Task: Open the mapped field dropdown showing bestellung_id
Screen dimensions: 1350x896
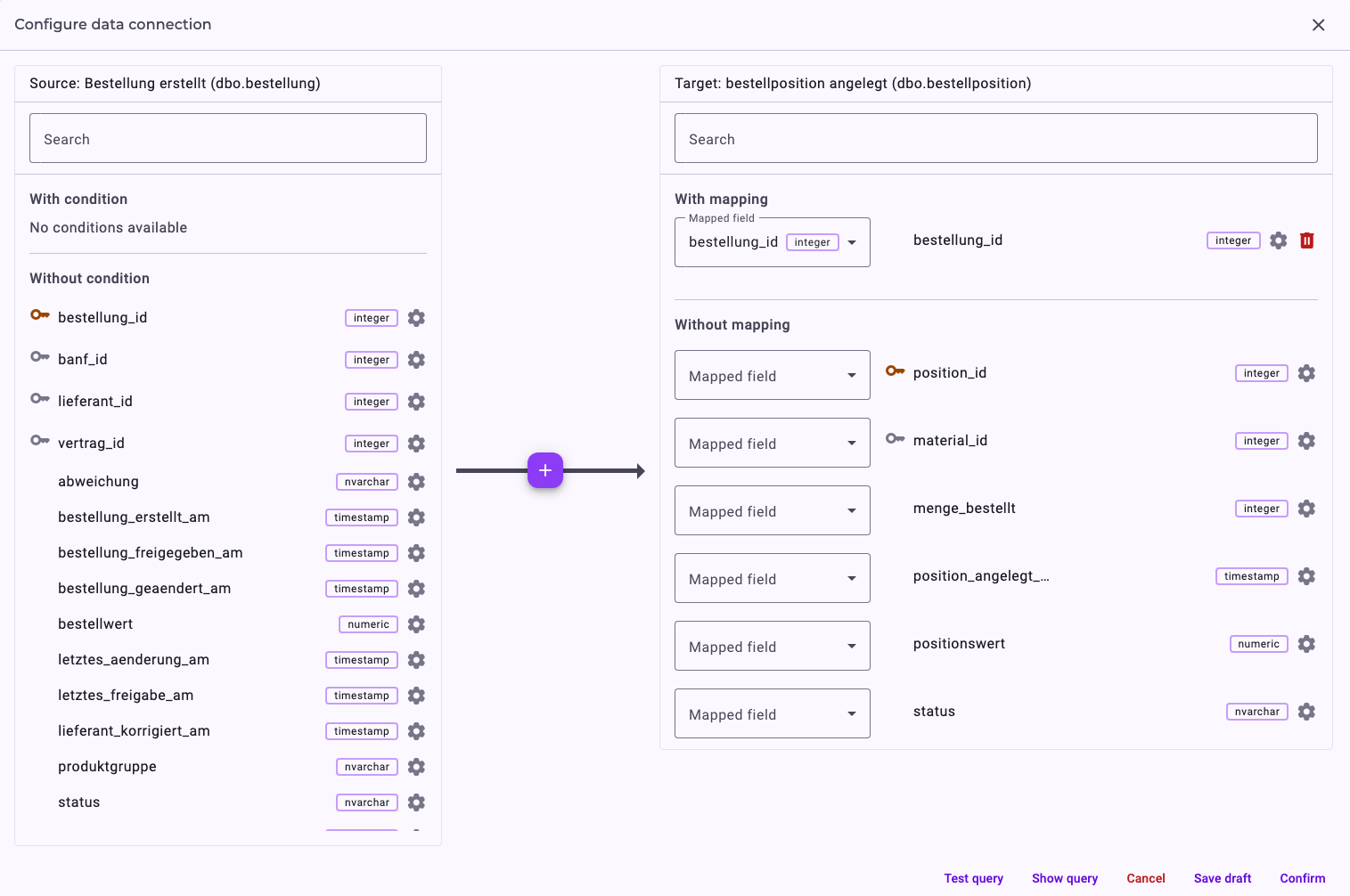Action: coord(773,242)
